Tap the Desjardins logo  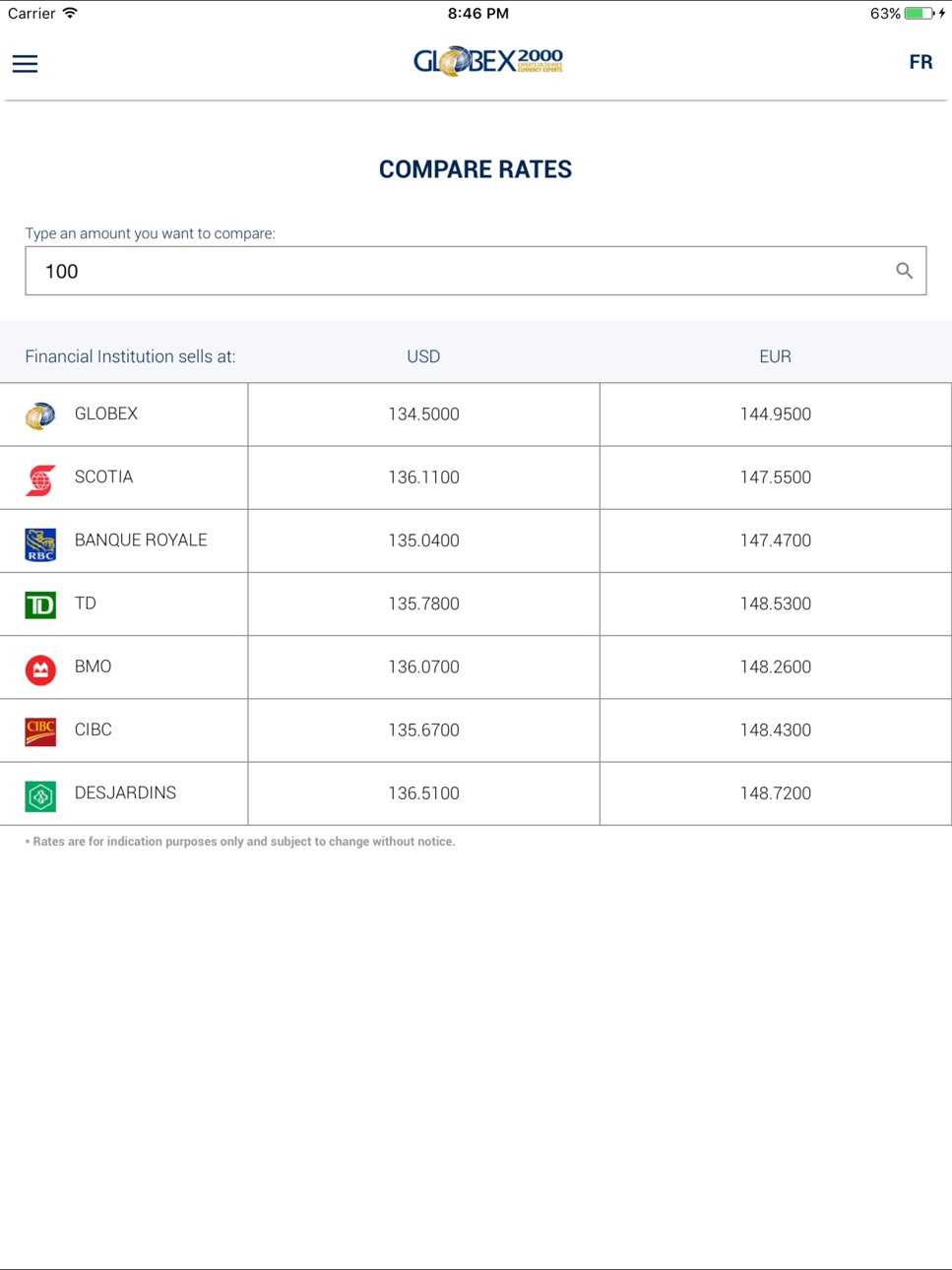(x=40, y=795)
